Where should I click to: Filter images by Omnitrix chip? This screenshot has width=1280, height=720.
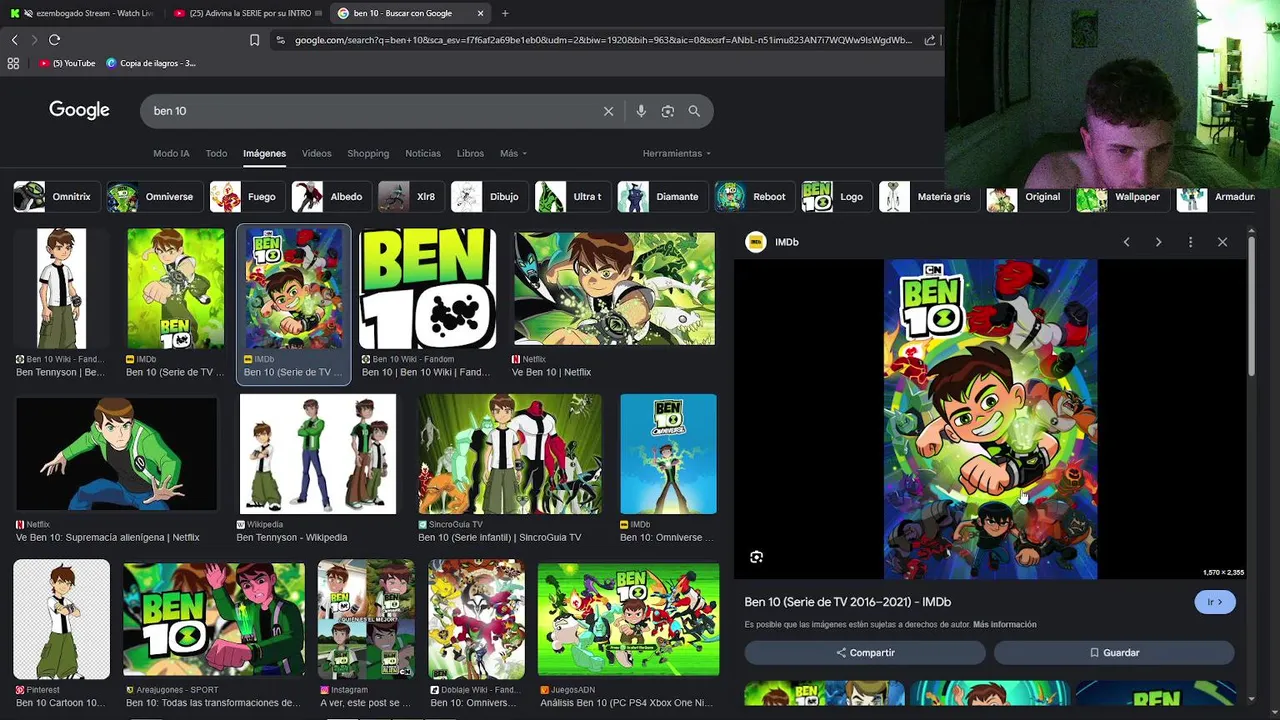(56, 197)
